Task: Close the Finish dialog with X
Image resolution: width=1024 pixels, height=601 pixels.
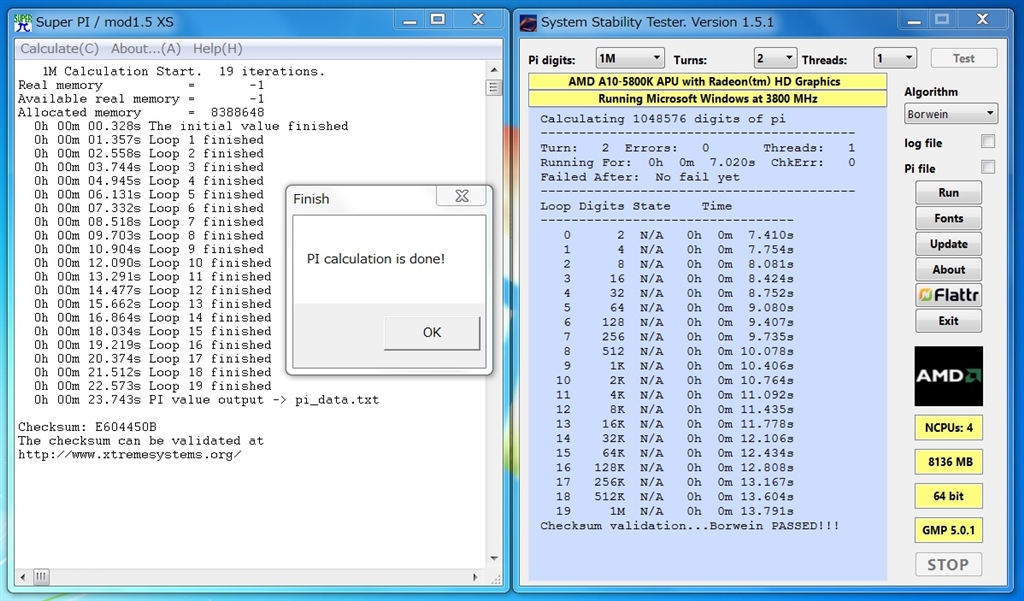Action: pyautogui.click(x=462, y=196)
